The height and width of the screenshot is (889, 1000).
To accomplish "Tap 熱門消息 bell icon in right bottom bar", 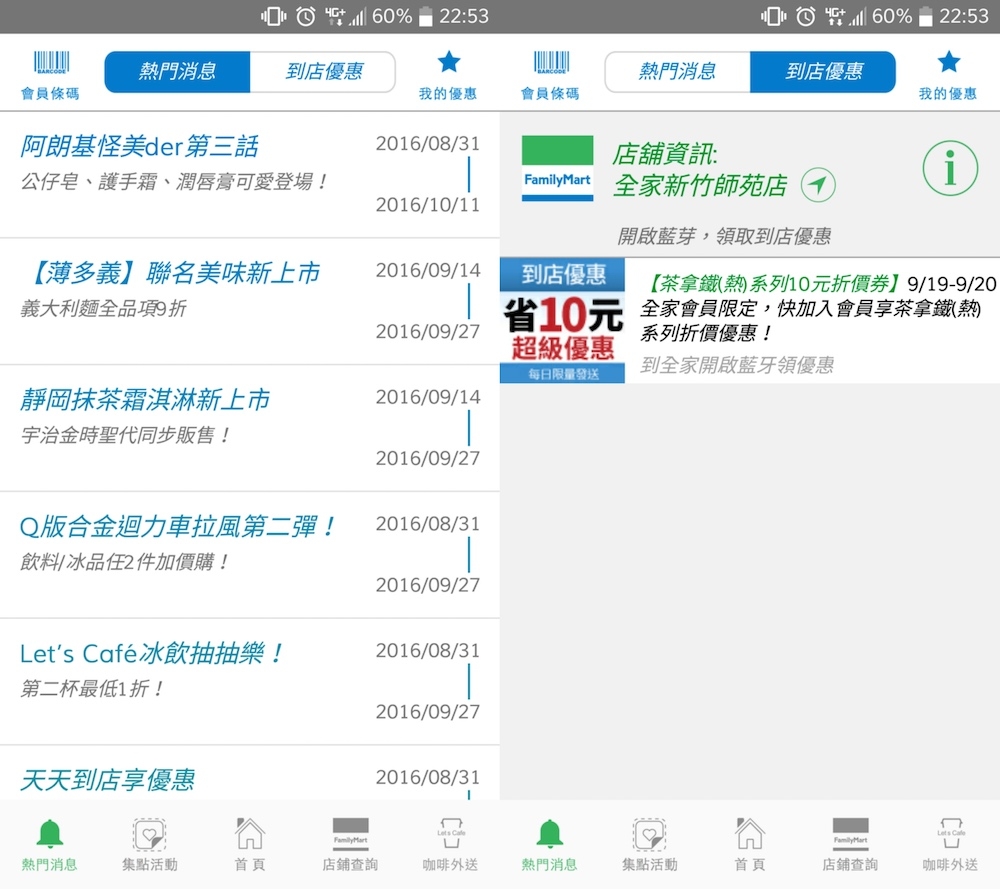I will [550, 834].
